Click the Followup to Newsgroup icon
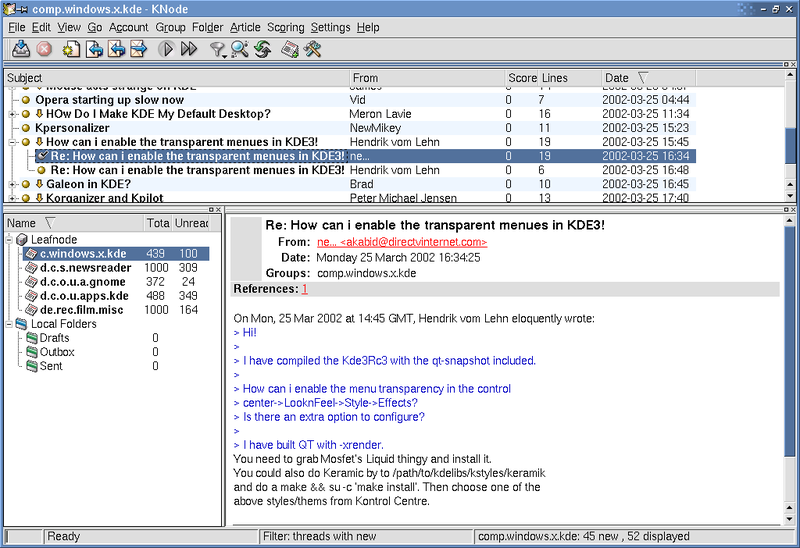The image size is (800, 548). pyautogui.click(x=94, y=49)
